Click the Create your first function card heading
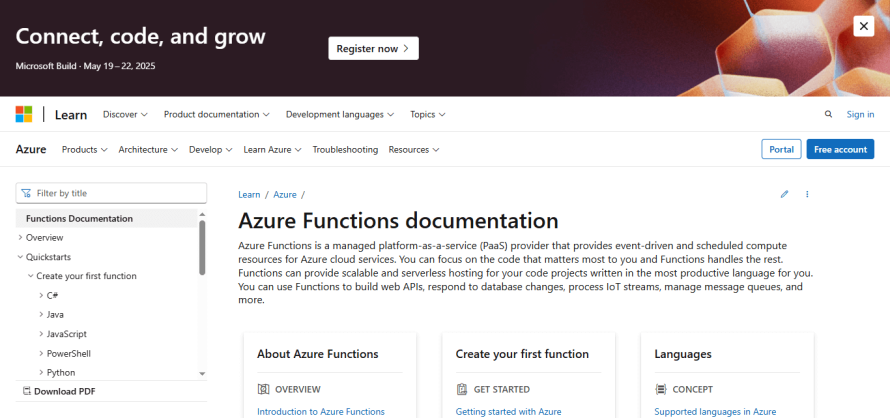 point(522,354)
